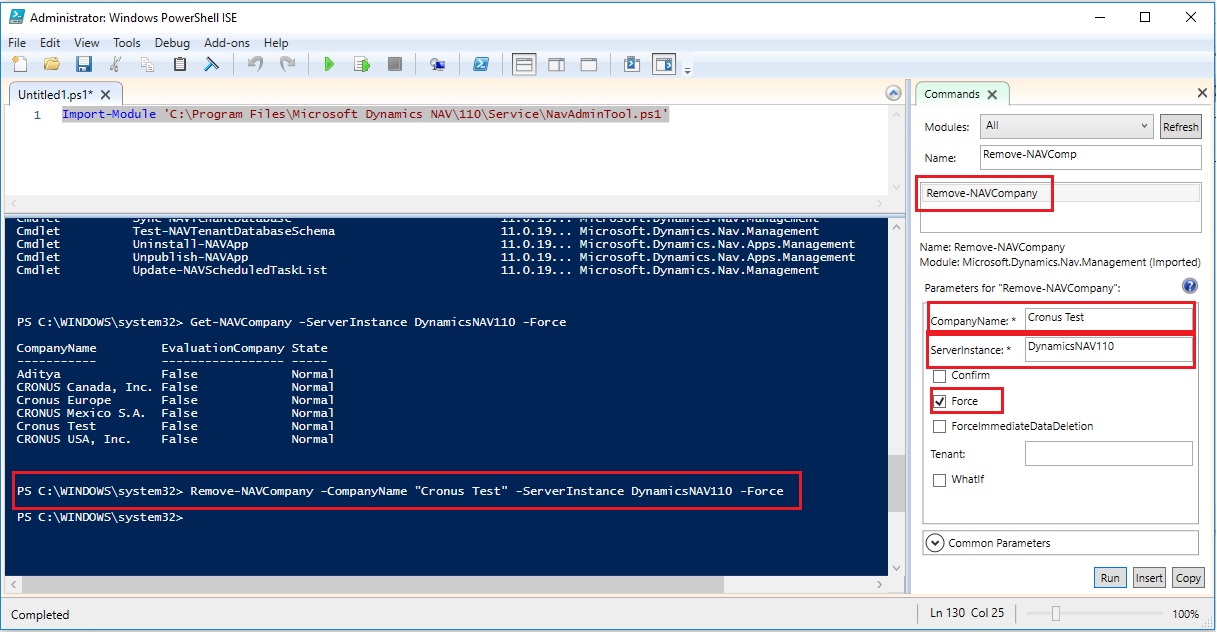Close the Commands add-on panel
The width and height of the screenshot is (1217, 632).
coord(1202,93)
